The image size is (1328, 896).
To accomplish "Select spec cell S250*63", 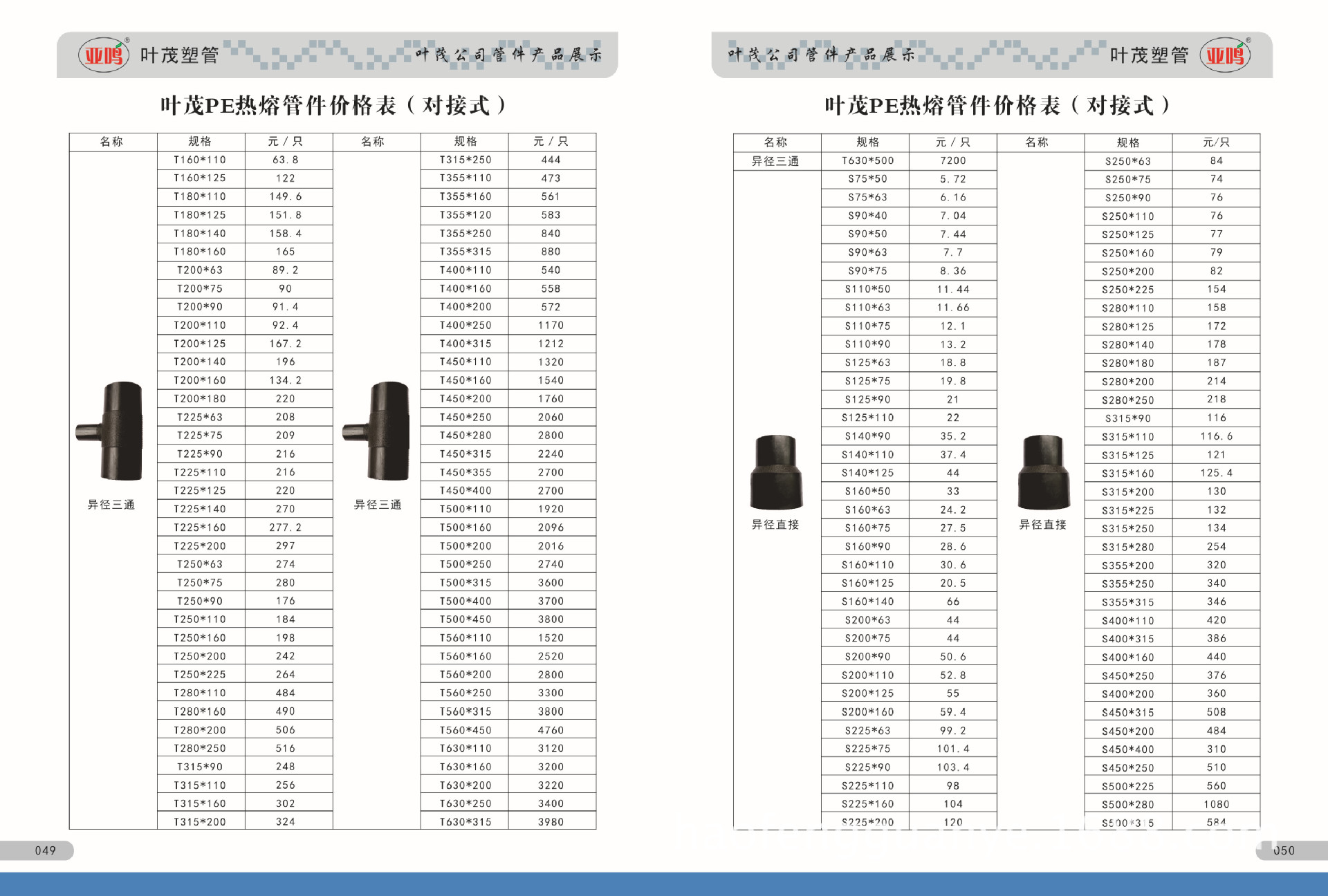I will (1129, 161).
